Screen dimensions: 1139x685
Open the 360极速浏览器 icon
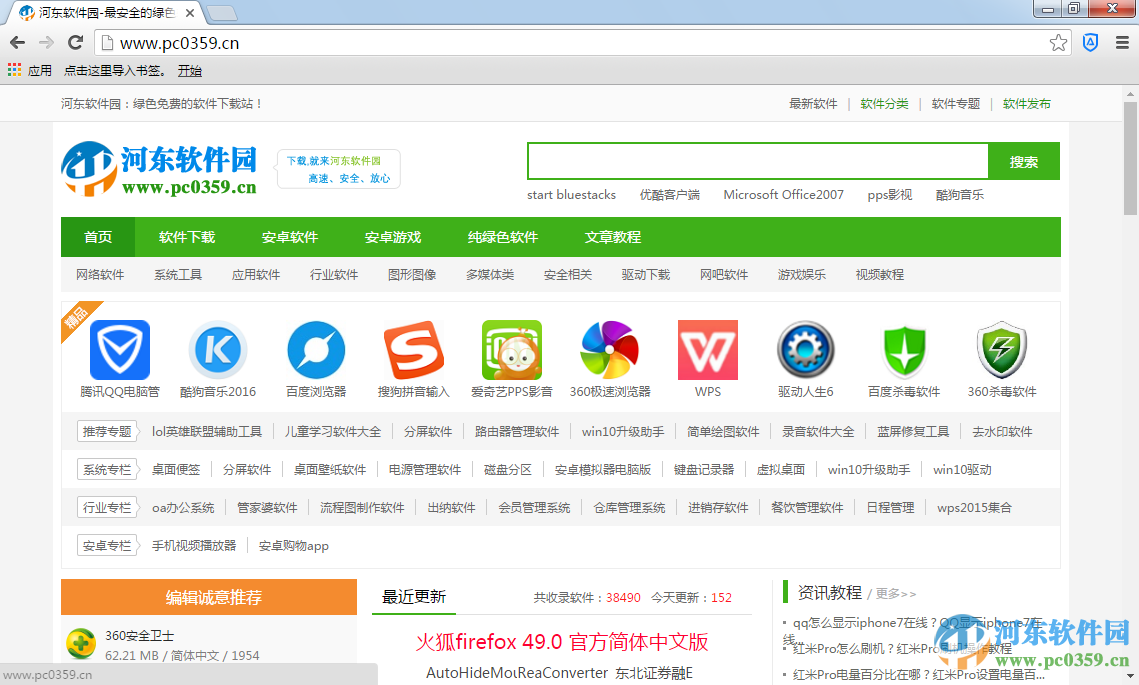pyautogui.click(x=609, y=350)
